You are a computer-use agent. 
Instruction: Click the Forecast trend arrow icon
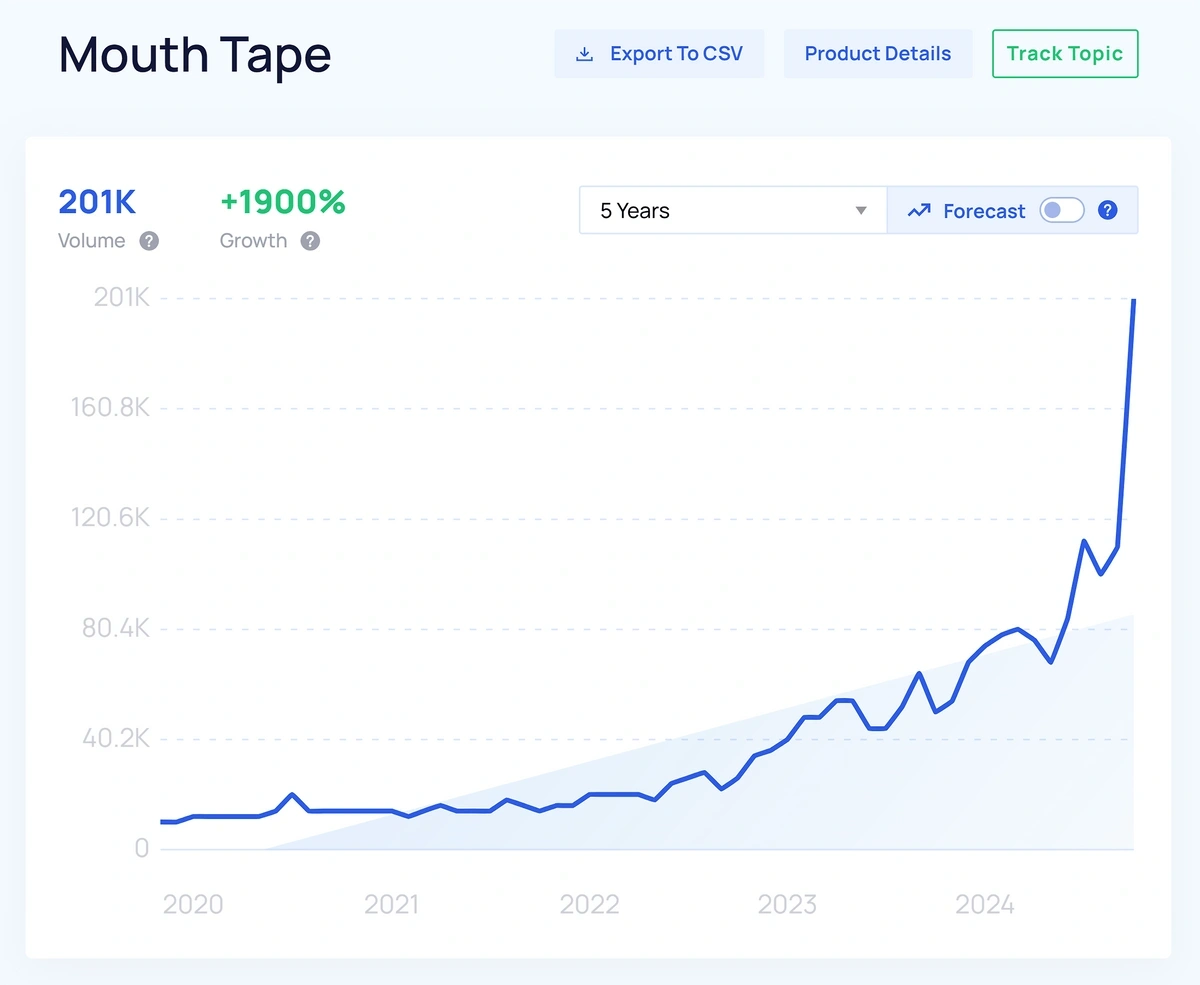click(x=919, y=210)
